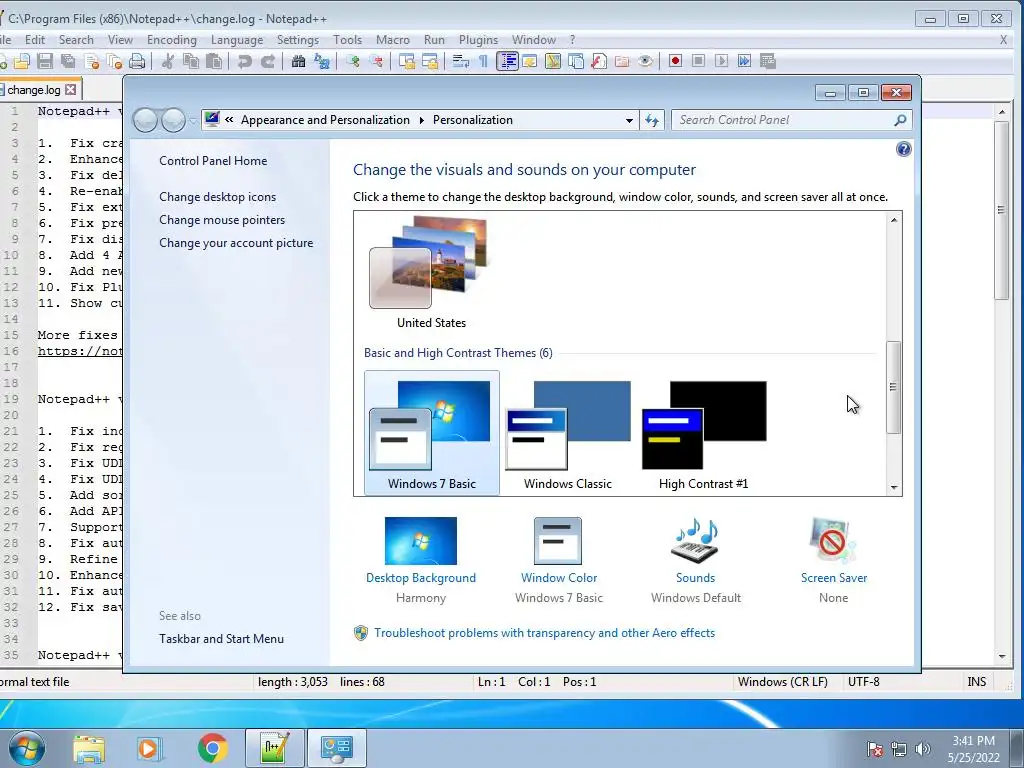Troubleshoot problems with transparency and Aero effects
Screen dimensions: 1024x768
pyautogui.click(x=544, y=633)
